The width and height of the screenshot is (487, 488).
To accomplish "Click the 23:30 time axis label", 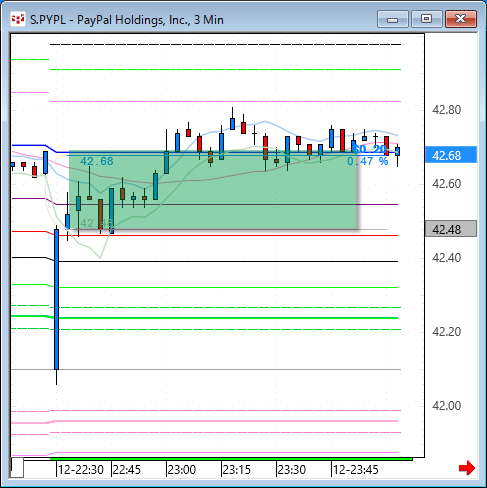I will point(292,470).
